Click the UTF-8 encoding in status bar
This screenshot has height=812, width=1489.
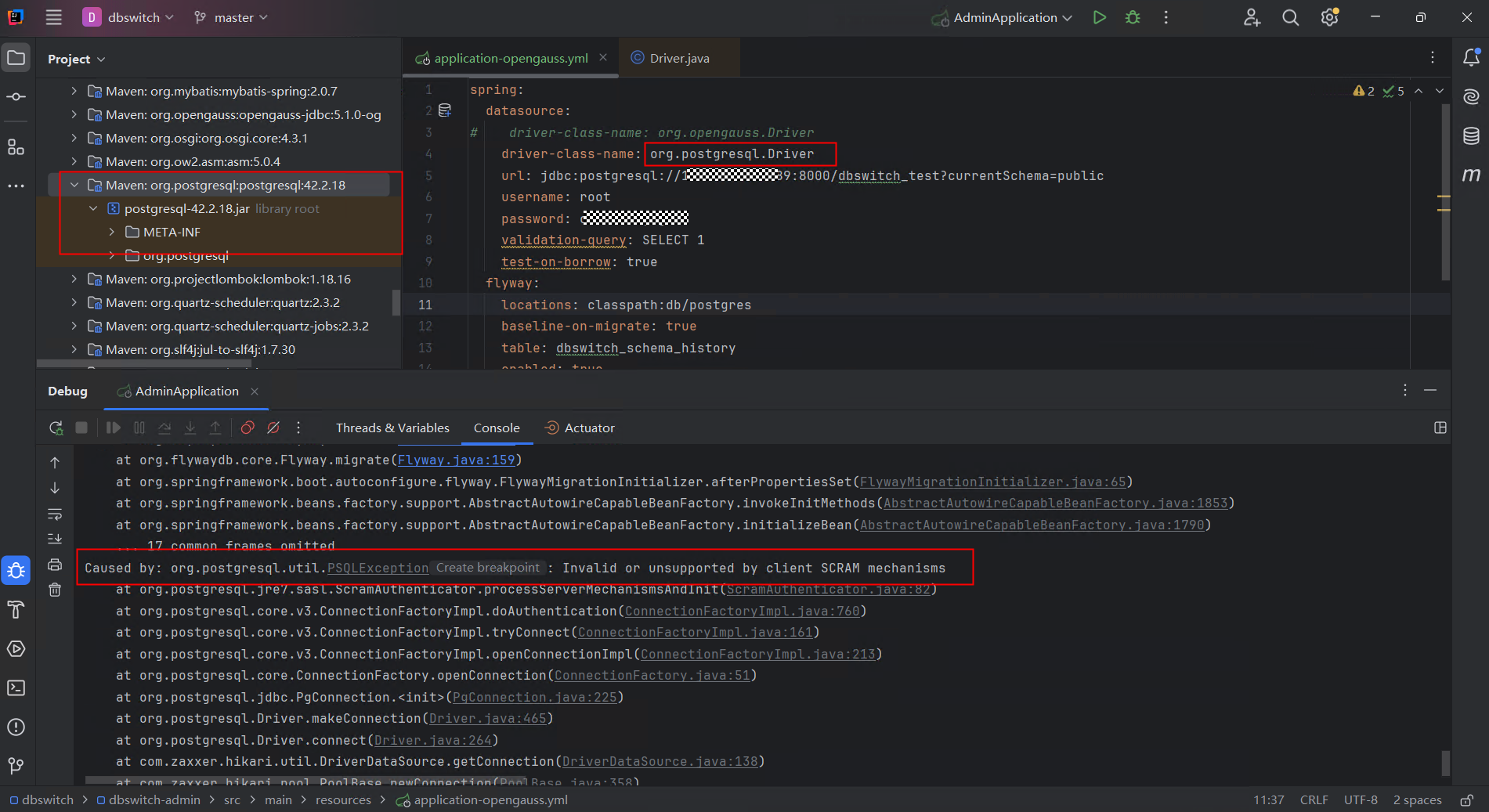click(x=1361, y=800)
